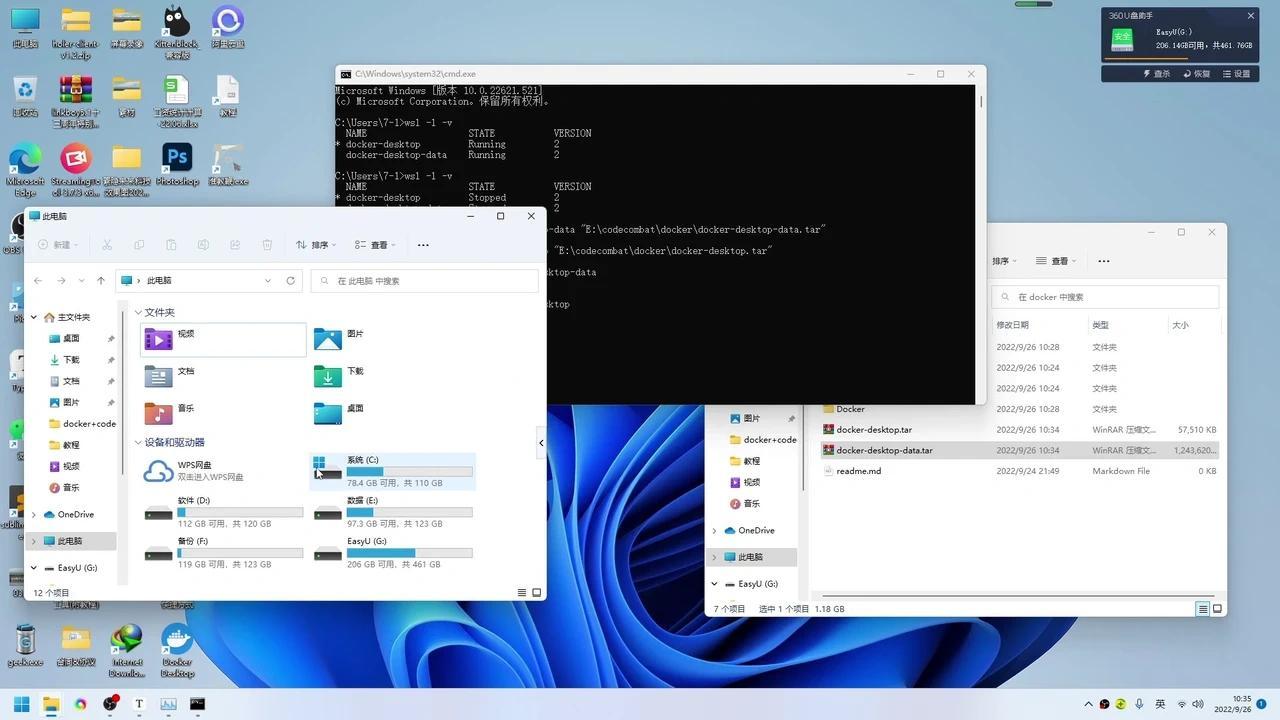Click 恢复 in the 360 U盘助手 panel

pos(1197,73)
